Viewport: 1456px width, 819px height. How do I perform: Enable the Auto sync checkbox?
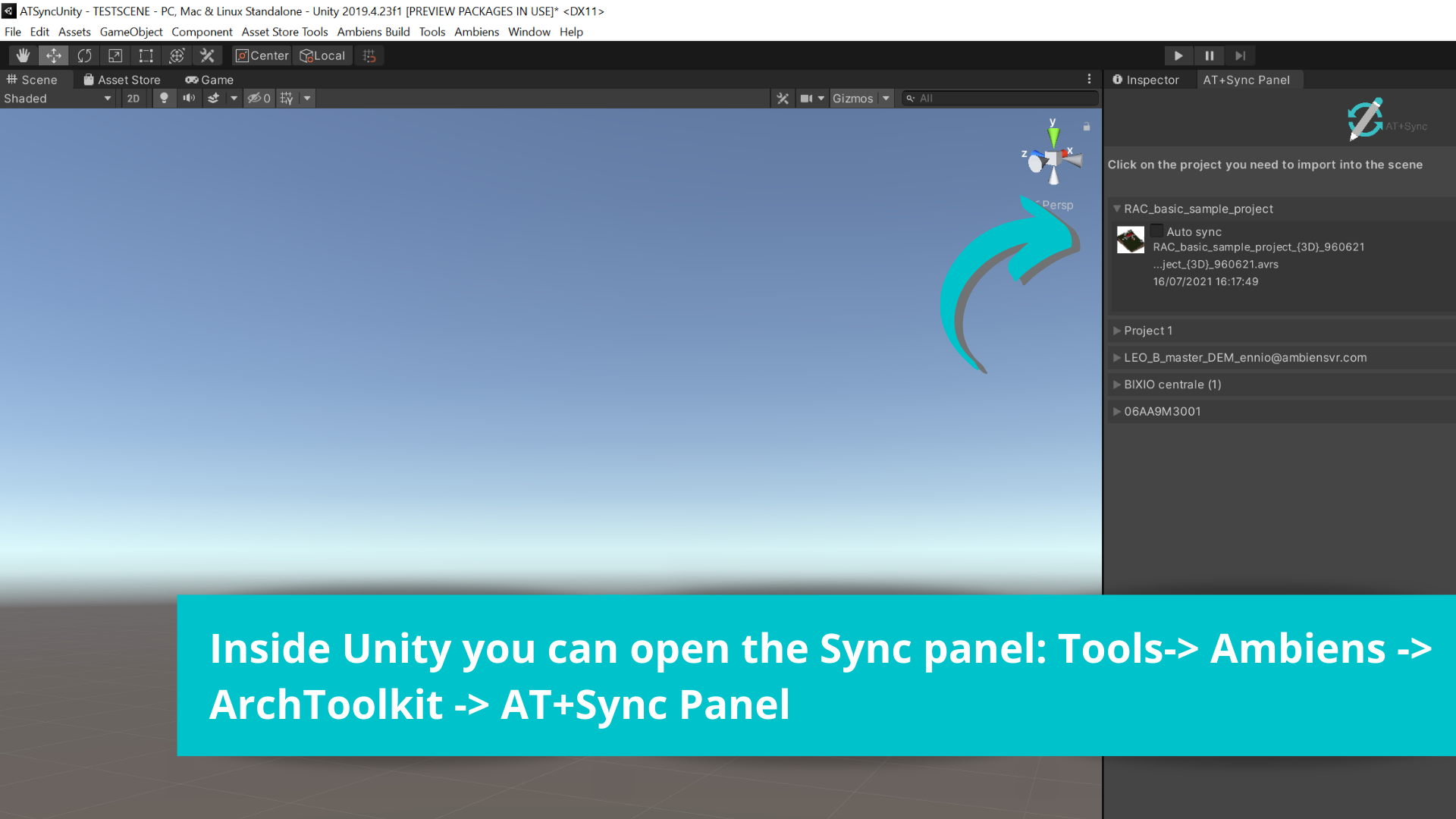pos(1156,231)
